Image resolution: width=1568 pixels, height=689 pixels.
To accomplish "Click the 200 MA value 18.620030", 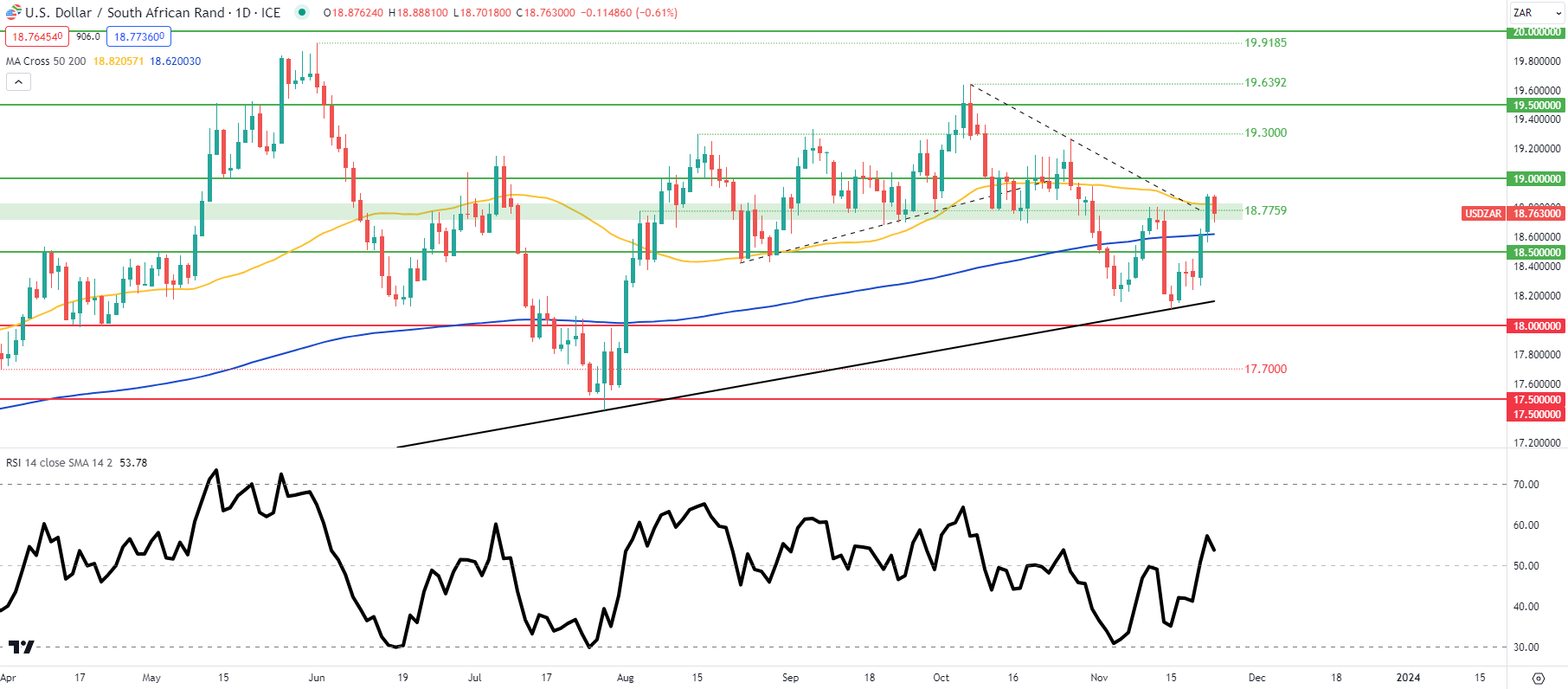I will tap(176, 61).
